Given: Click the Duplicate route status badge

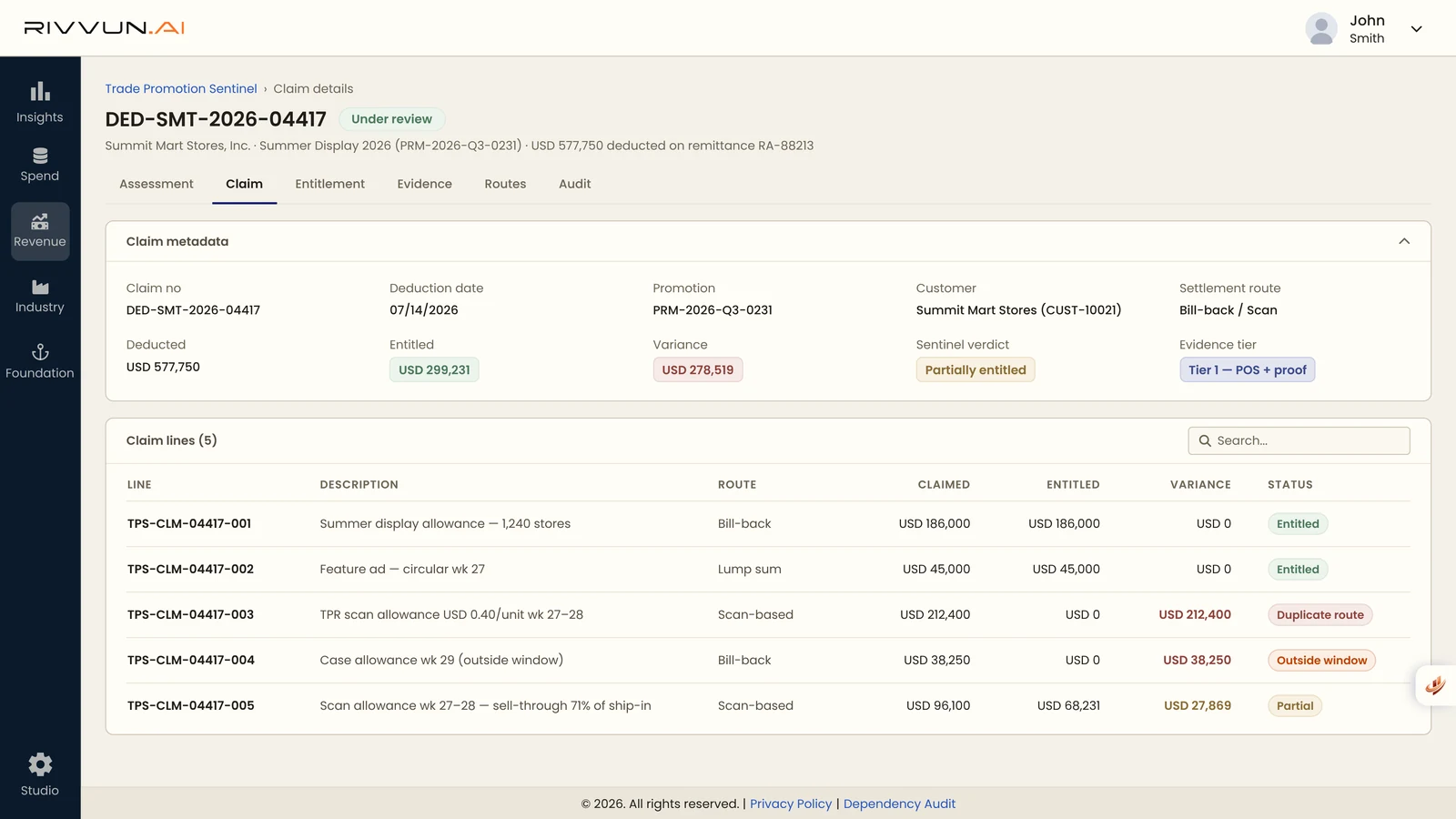Looking at the screenshot, I should coord(1320,614).
